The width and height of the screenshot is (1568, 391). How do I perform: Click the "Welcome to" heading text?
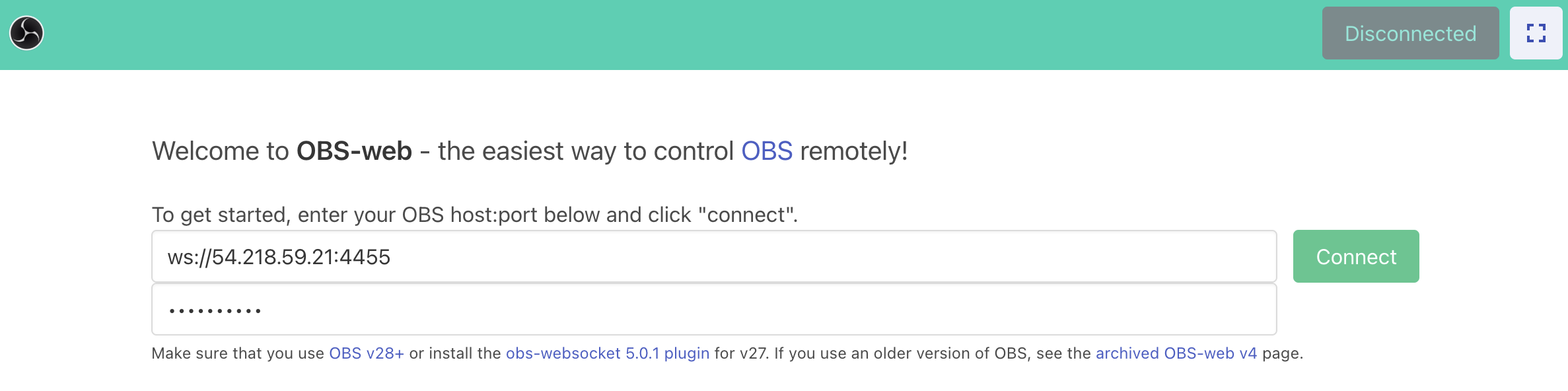[x=220, y=151]
